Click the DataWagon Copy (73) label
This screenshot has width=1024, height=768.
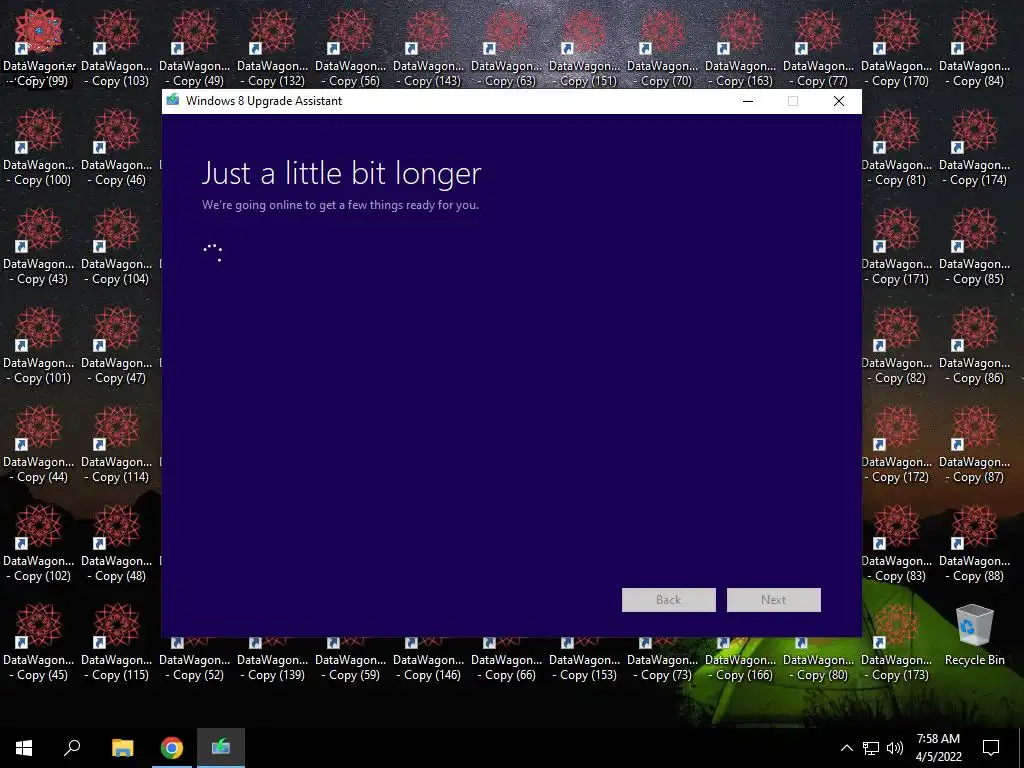663,667
